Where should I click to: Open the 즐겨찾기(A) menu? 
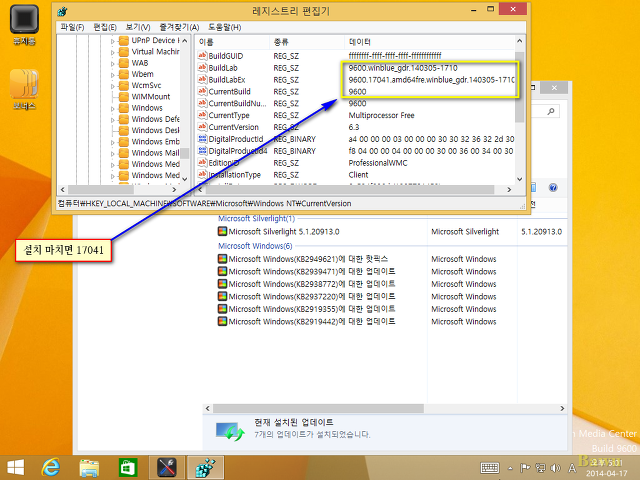click(x=179, y=27)
